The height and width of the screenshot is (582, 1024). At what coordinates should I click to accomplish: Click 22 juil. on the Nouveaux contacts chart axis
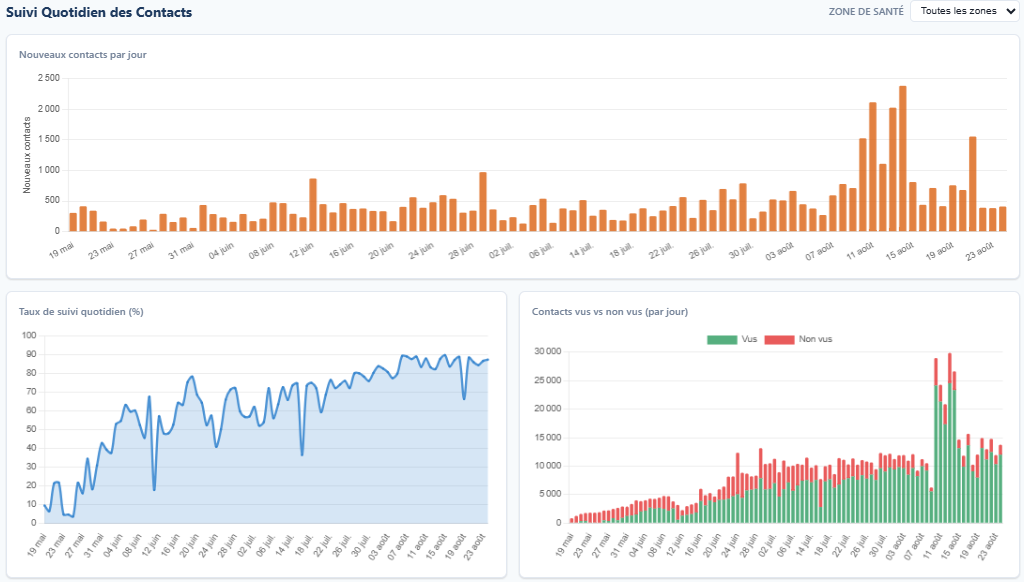(x=662, y=250)
